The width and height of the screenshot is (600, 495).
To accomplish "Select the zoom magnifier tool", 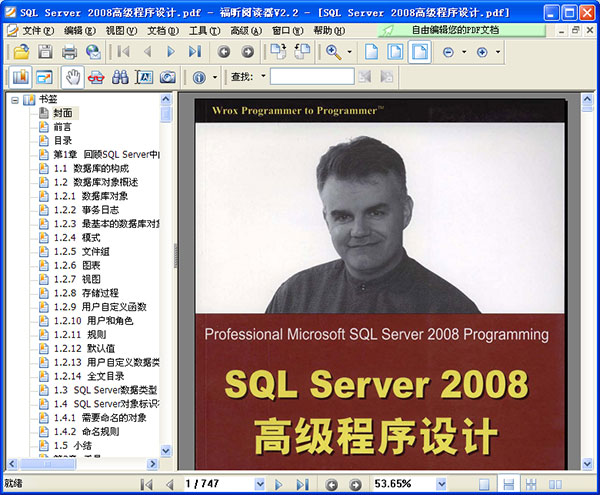I will pos(334,52).
